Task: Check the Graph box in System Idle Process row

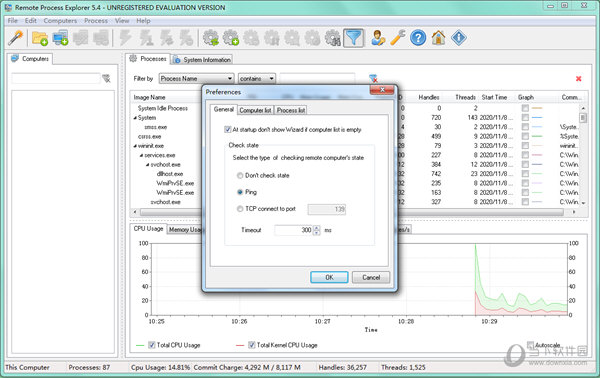Action: click(x=525, y=108)
